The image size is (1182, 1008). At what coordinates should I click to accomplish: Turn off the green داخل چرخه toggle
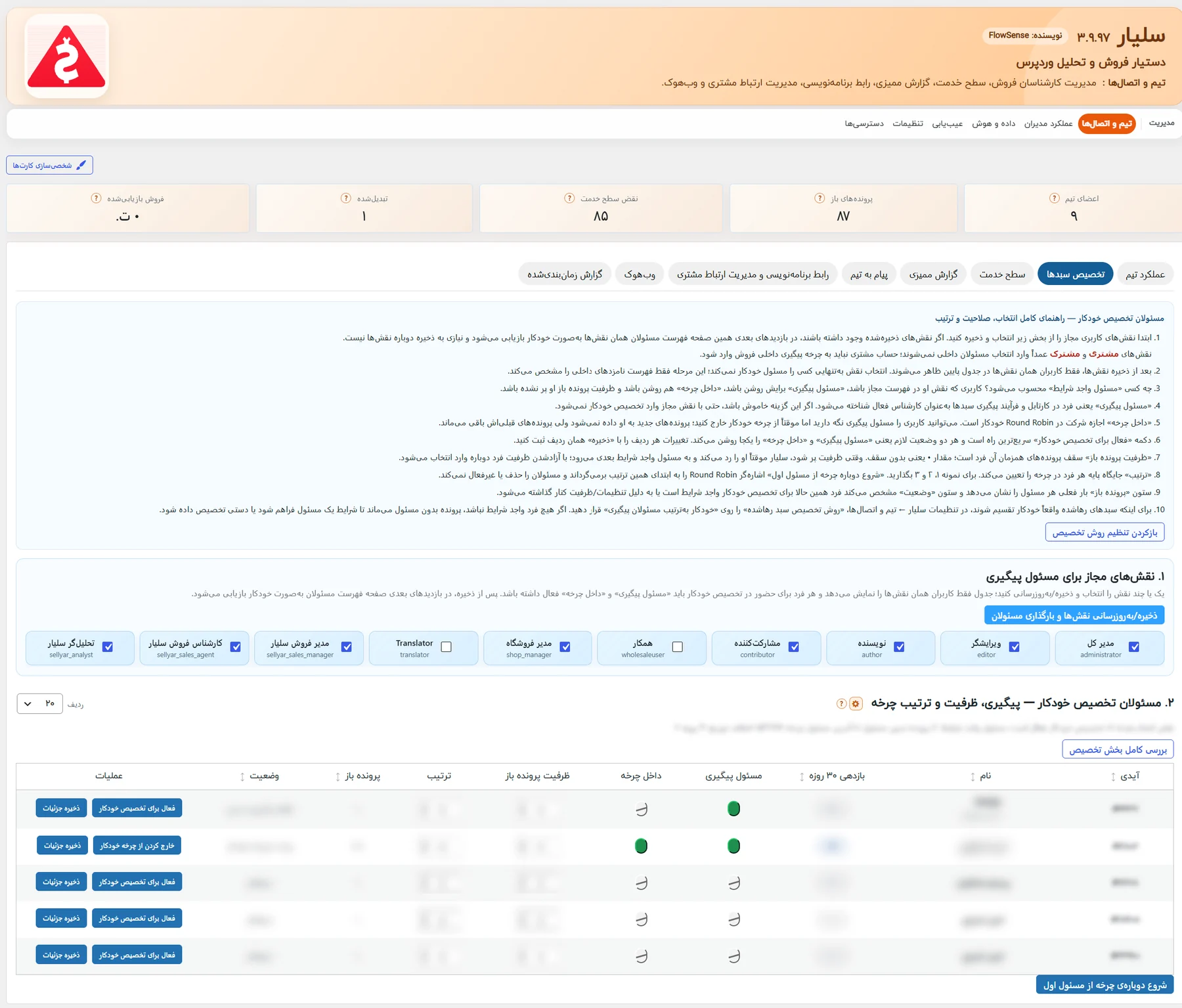point(642,846)
